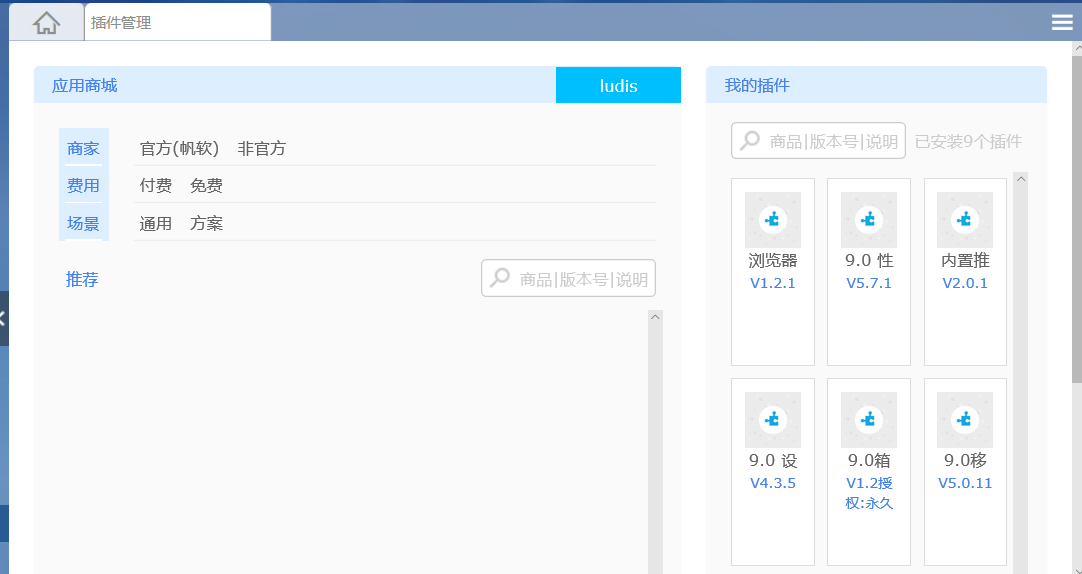The height and width of the screenshot is (574, 1082).
Task: Open the home tab icon
Action: [x=46, y=23]
